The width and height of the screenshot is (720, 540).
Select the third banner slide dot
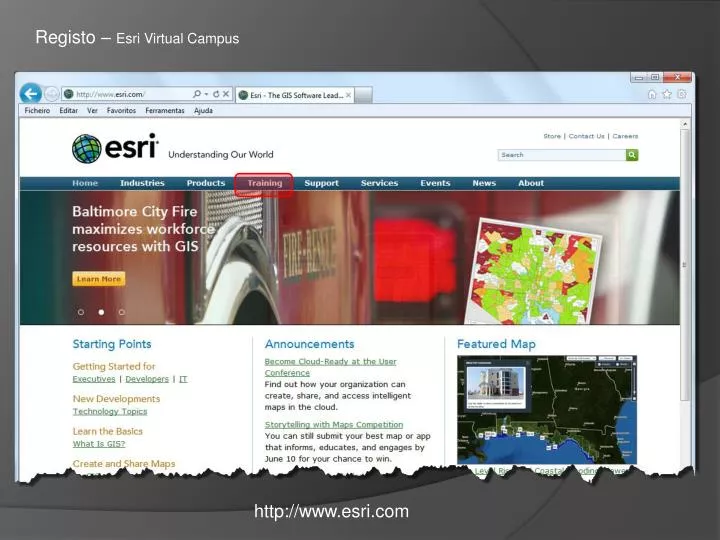[x=122, y=312]
